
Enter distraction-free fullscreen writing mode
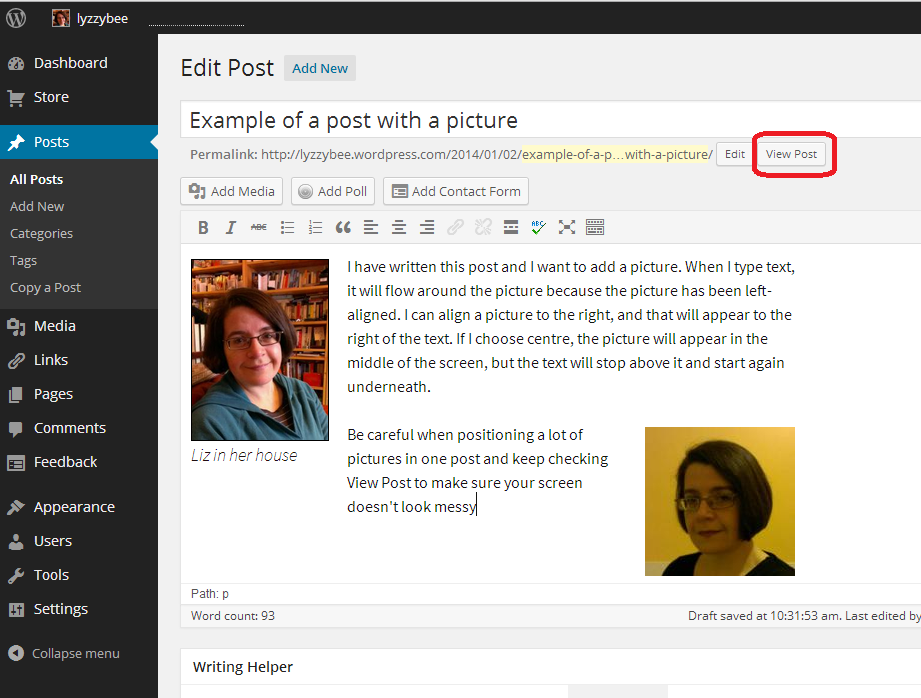click(567, 228)
